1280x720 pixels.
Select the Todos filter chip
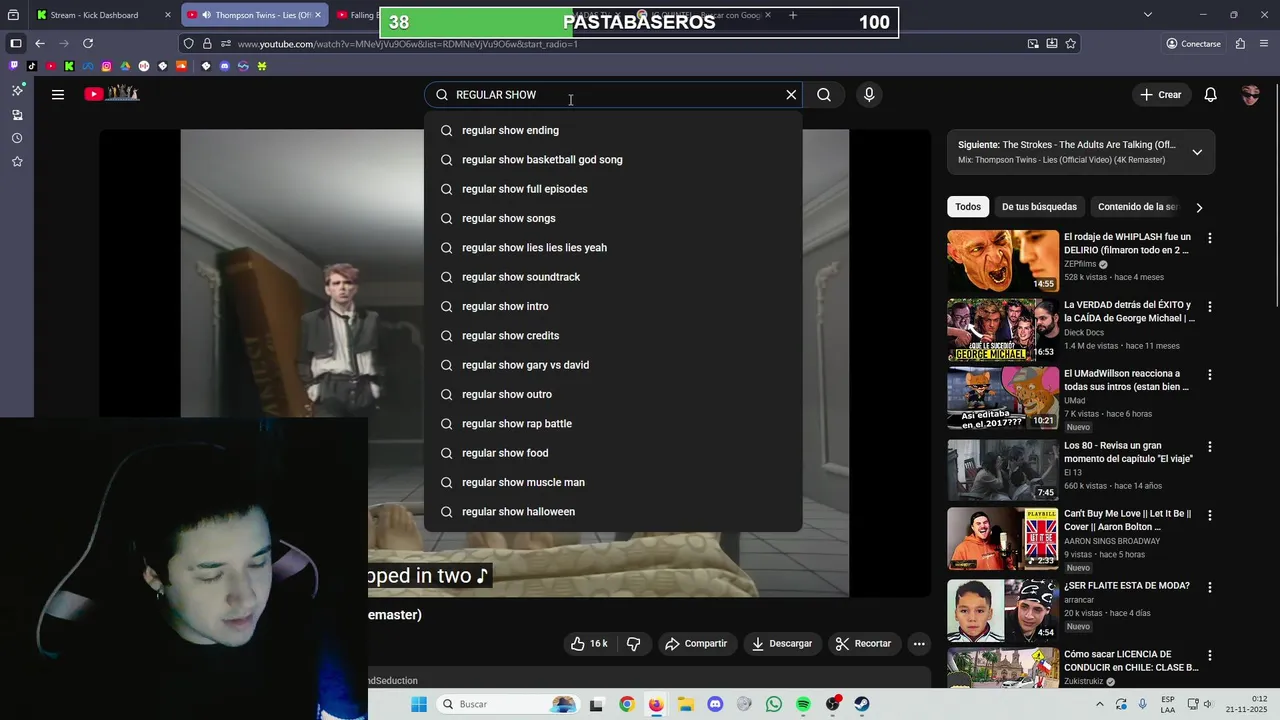(968, 207)
